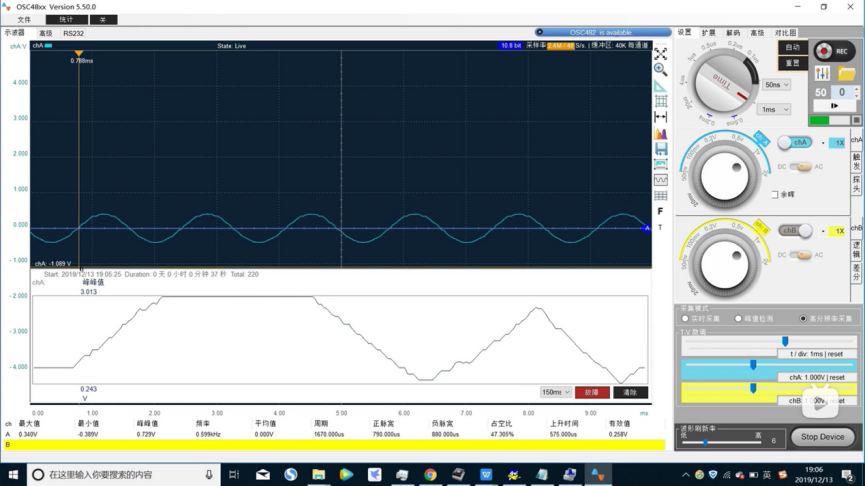865x486 pixels.
Task: Toggle the chA channel switch
Action: click(x=795, y=143)
